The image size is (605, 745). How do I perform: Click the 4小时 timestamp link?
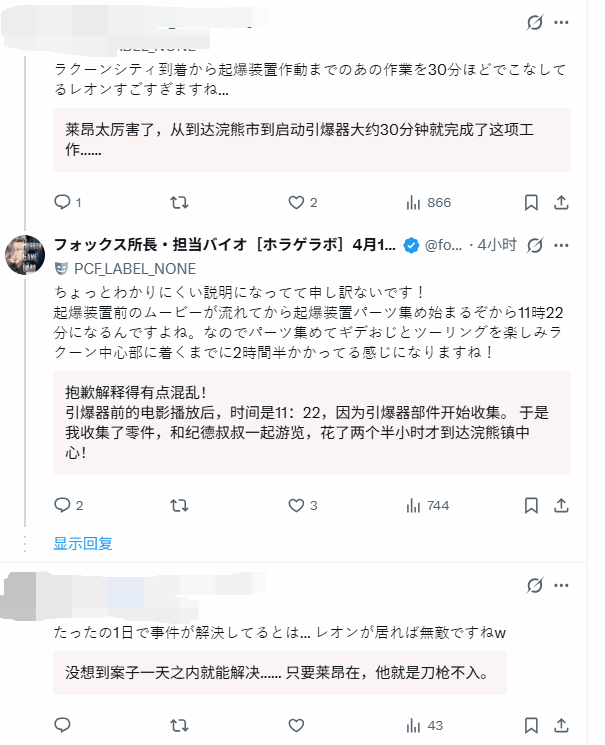tap(496, 245)
